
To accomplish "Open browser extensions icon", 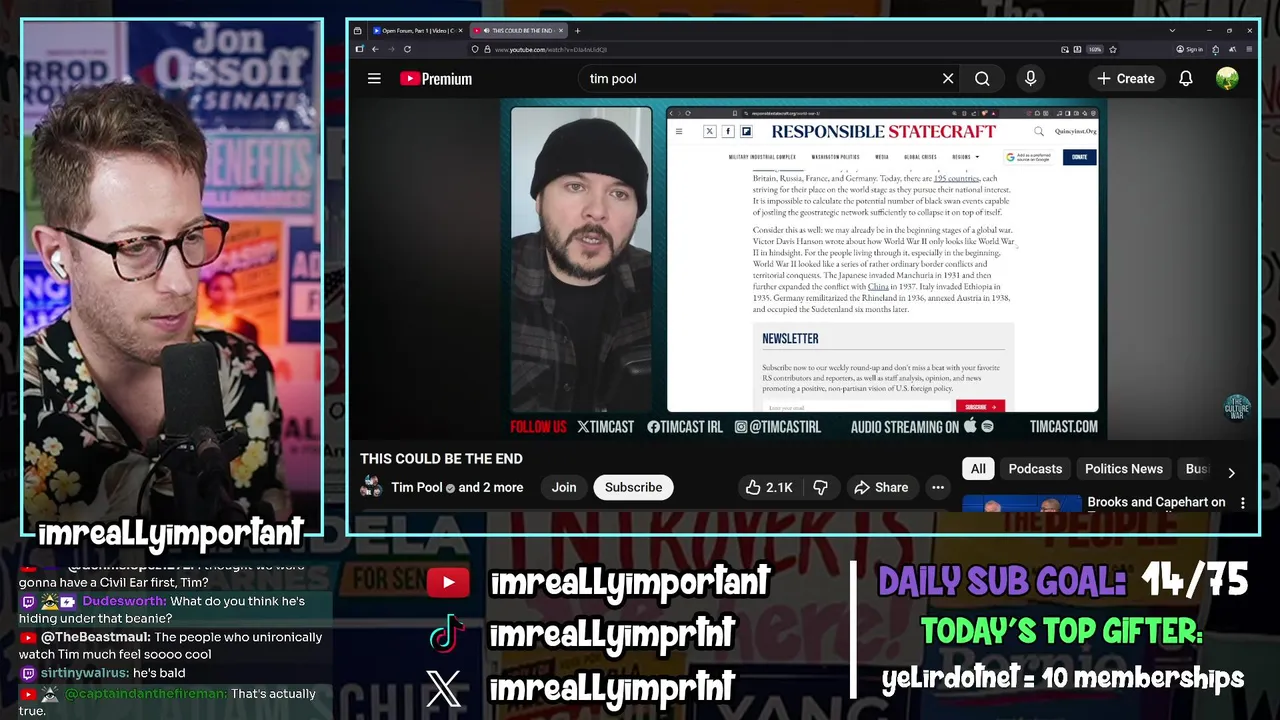I will (x=1215, y=49).
